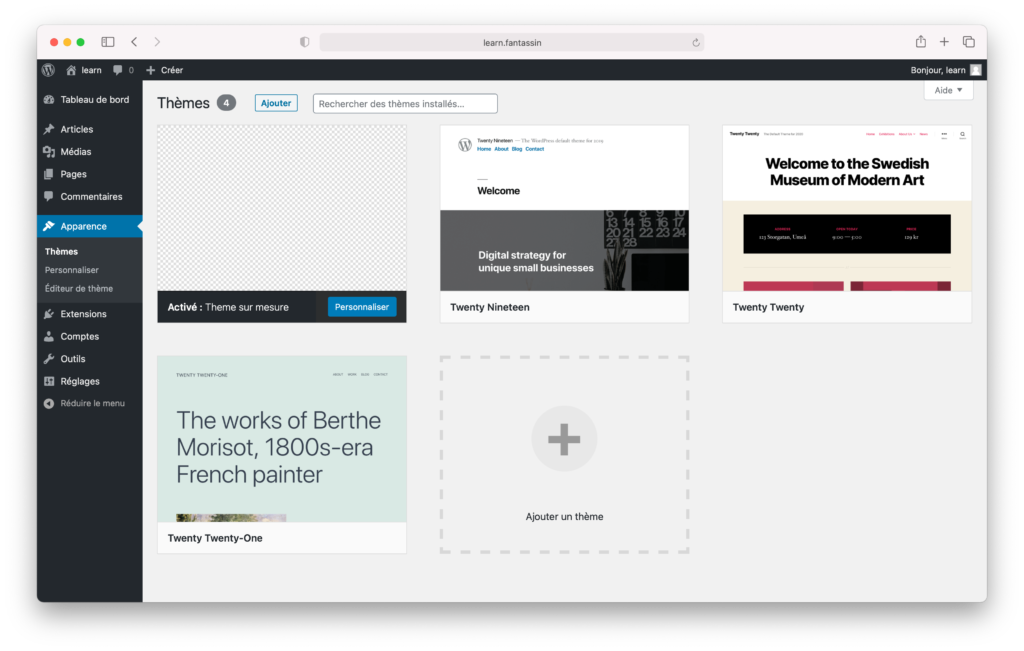Click the Twenty Twenty-One theme name

pos(215,538)
